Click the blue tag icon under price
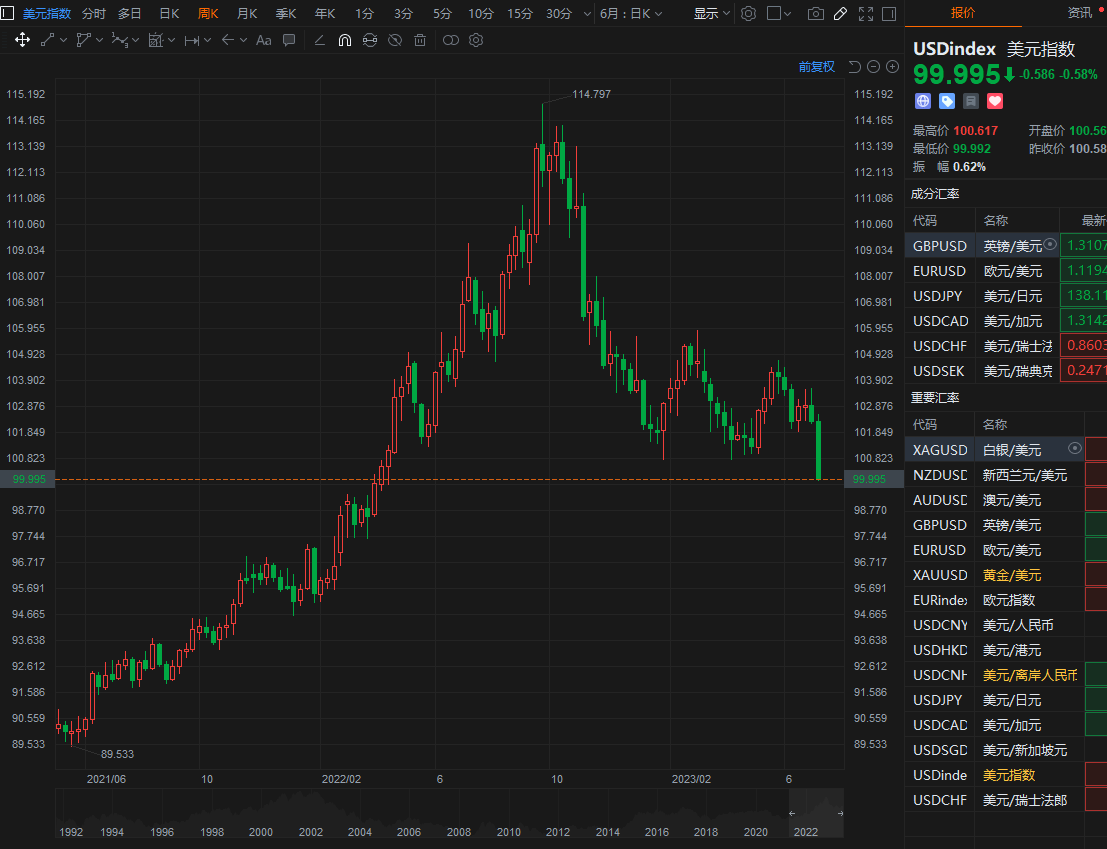The width and height of the screenshot is (1107, 849). tap(947, 101)
